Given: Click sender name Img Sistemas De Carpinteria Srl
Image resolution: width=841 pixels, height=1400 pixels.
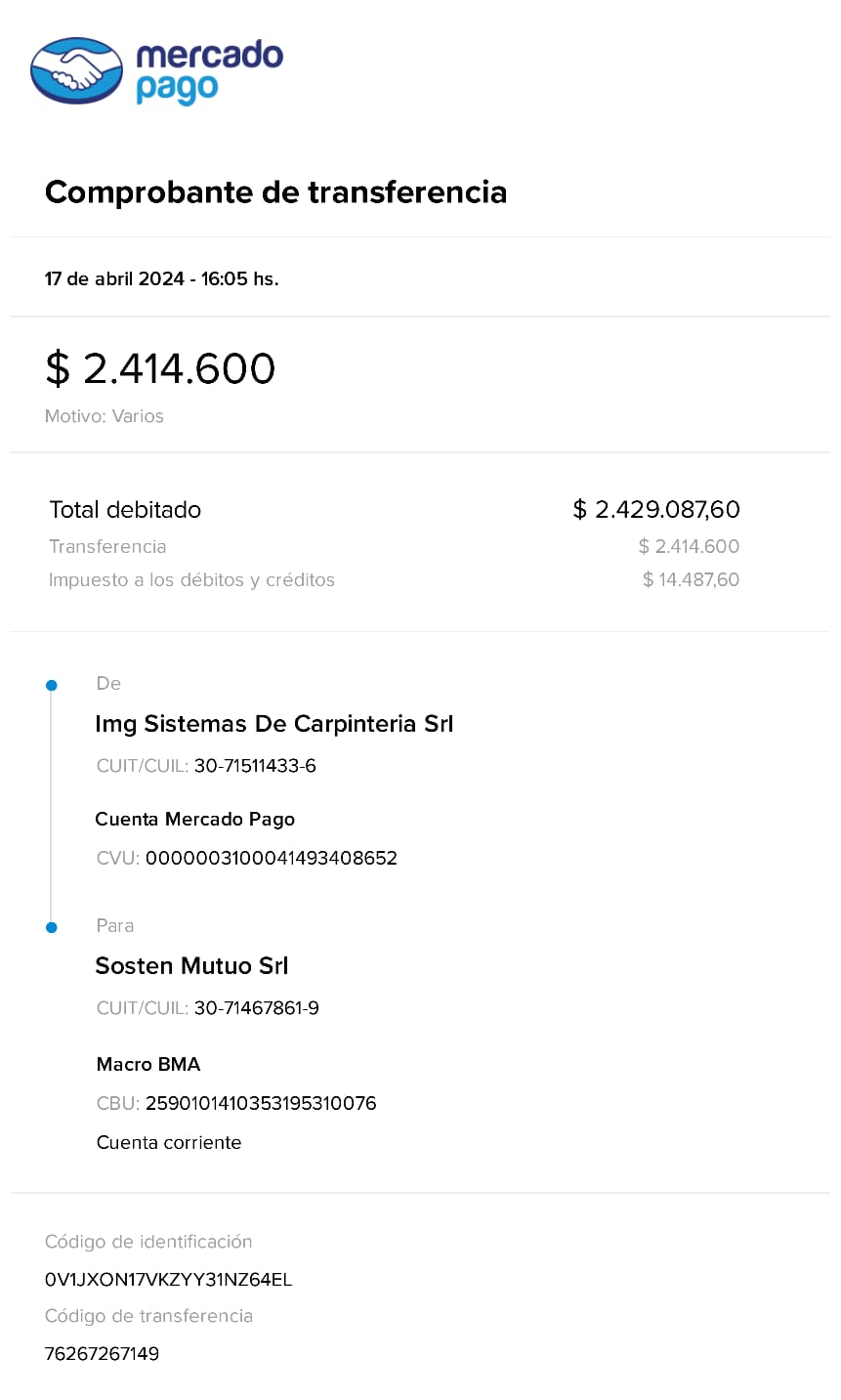Looking at the screenshot, I should pyautogui.click(x=274, y=724).
